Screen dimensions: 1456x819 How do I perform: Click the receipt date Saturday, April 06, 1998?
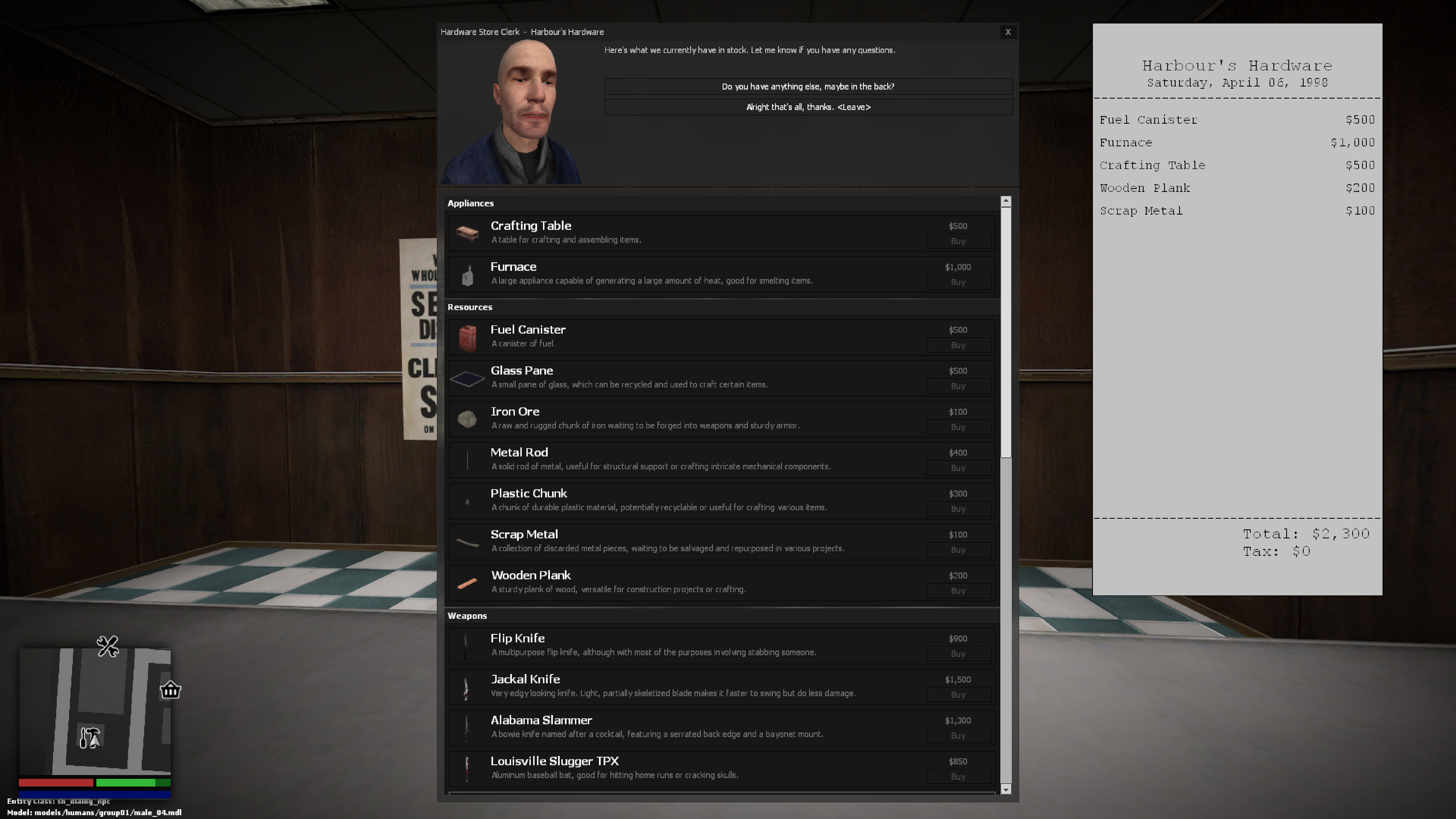[x=1237, y=82]
